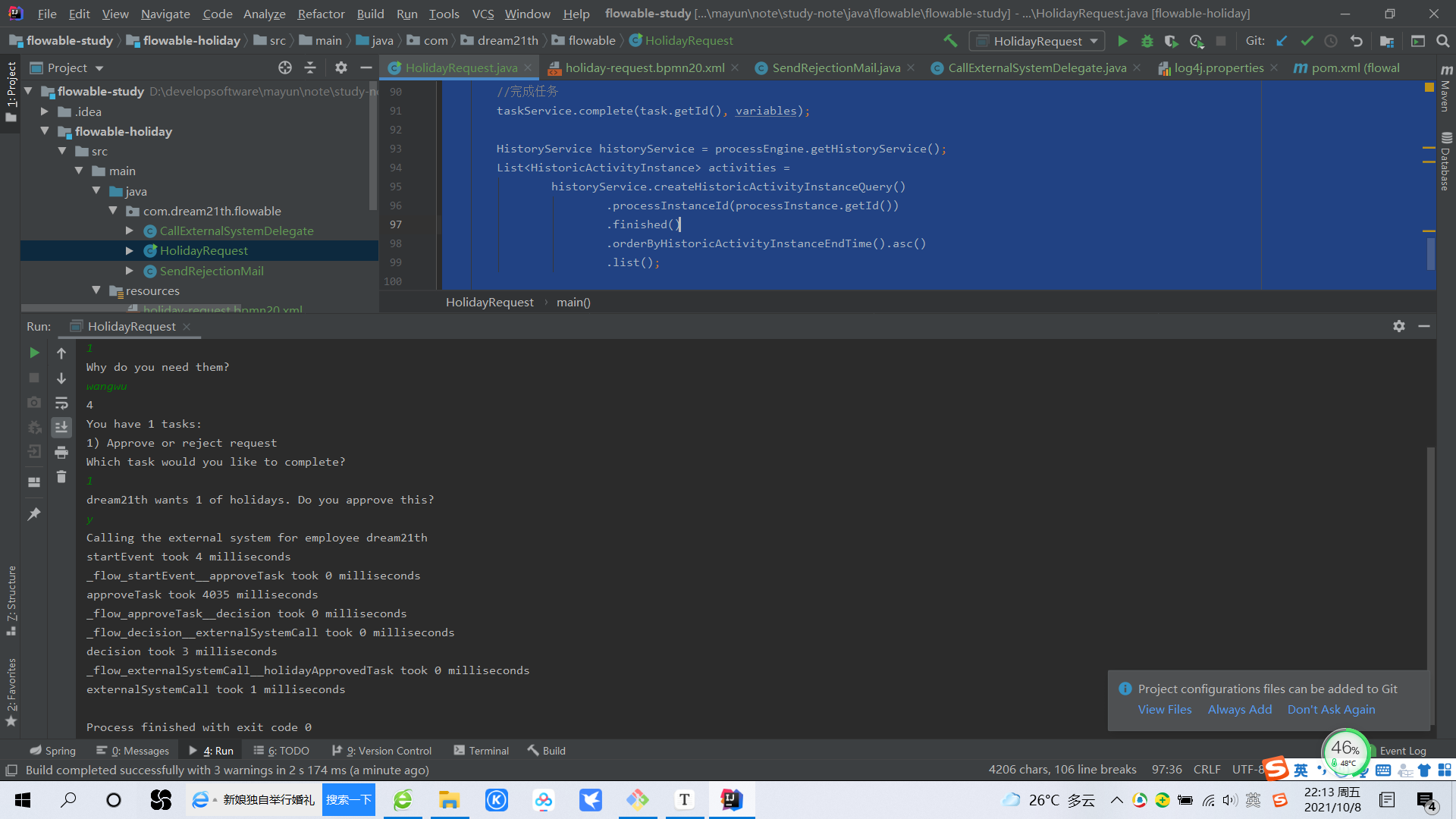Collapse com.dream21th.flowable package

click(x=113, y=211)
